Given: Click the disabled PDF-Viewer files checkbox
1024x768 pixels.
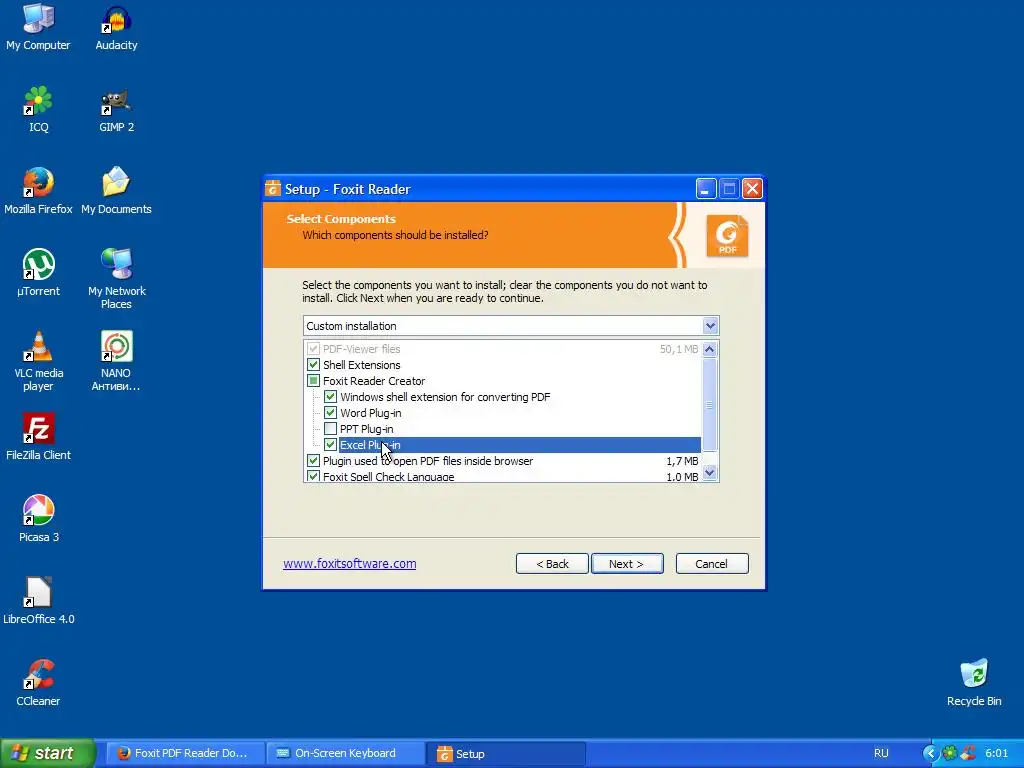Looking at the screenshot, I should click(313, 349).
